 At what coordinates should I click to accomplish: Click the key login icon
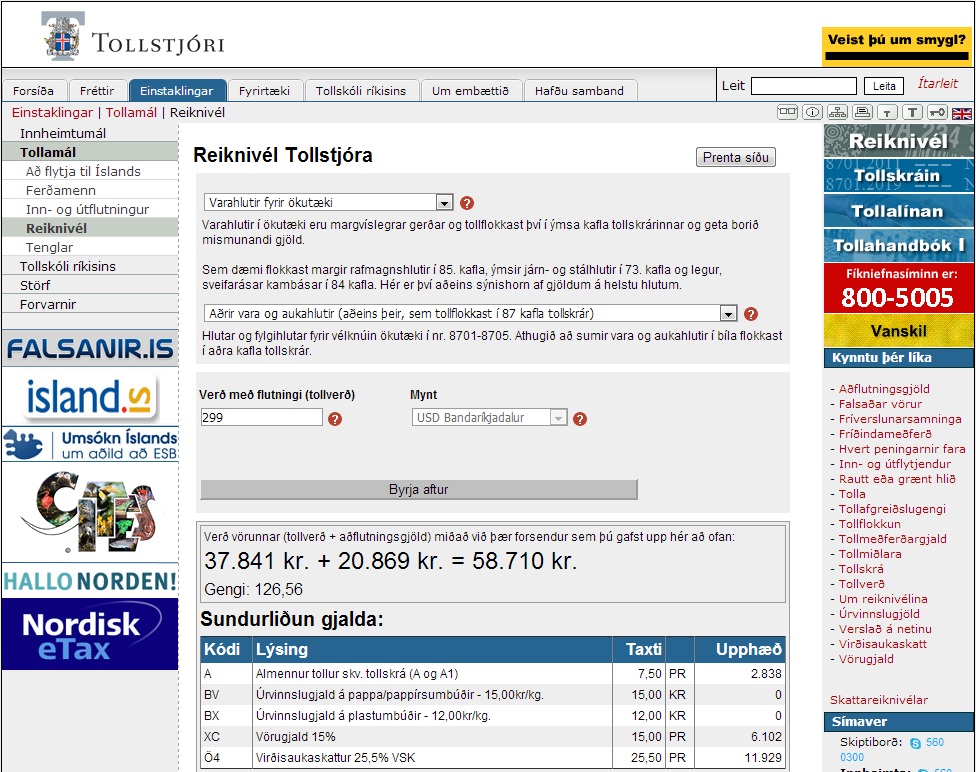pyautogui.click(x=937, y=113)
